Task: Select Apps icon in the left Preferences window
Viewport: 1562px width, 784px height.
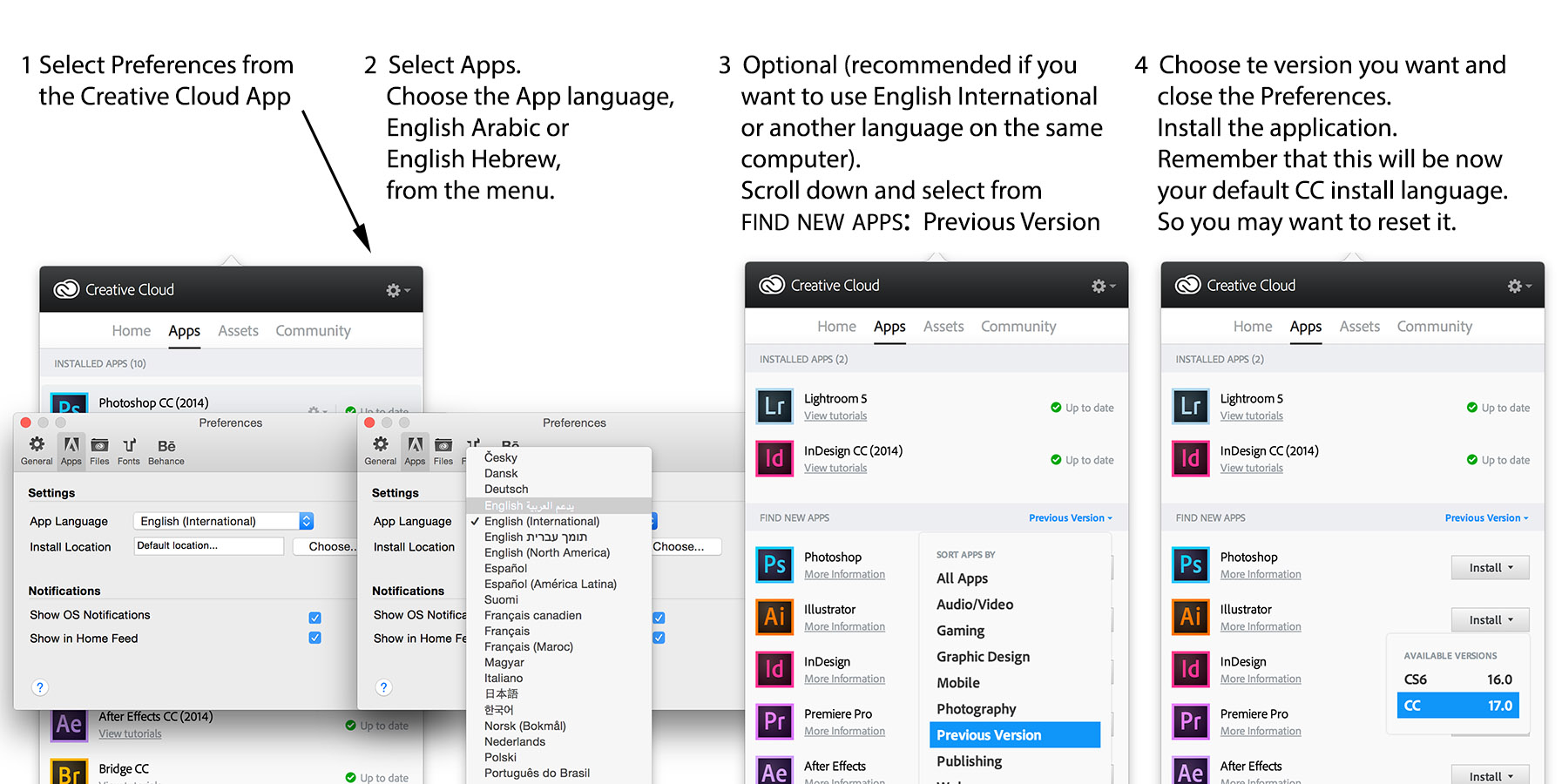Action: point(71,450)
